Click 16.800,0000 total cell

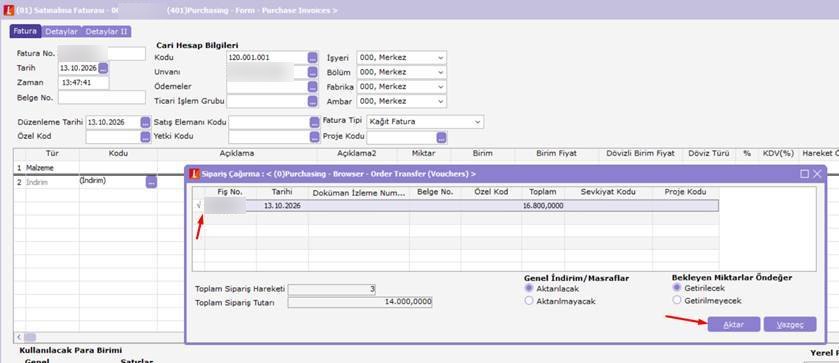(543, 206)
